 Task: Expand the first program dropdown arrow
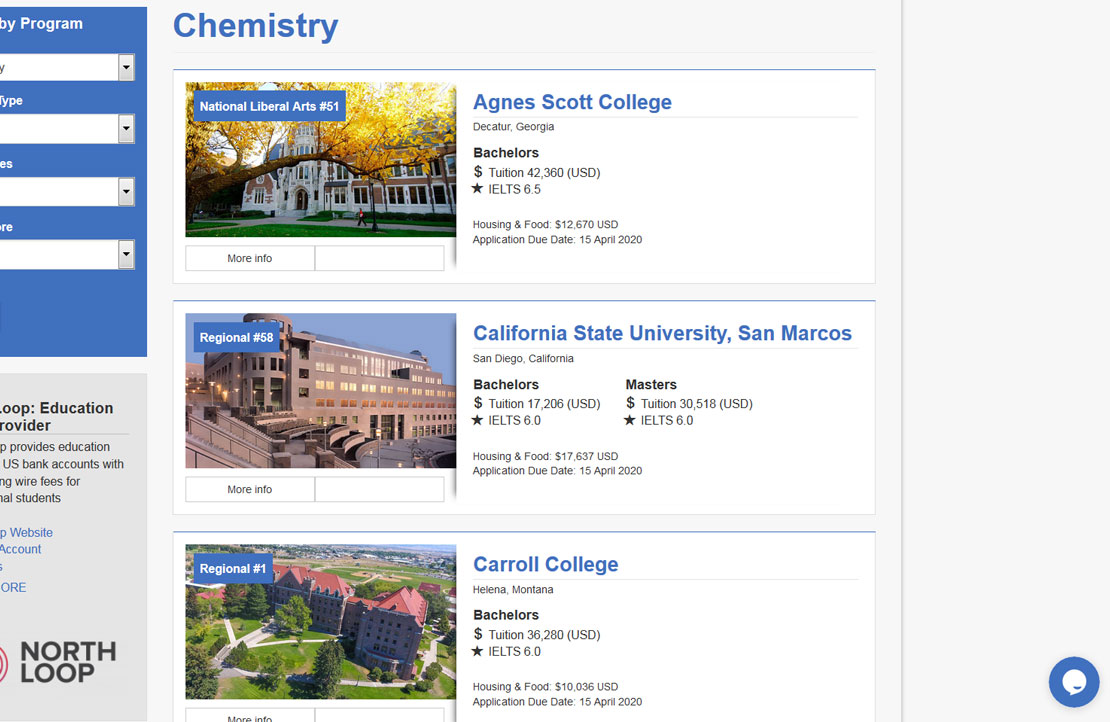(x=126, y=68)
